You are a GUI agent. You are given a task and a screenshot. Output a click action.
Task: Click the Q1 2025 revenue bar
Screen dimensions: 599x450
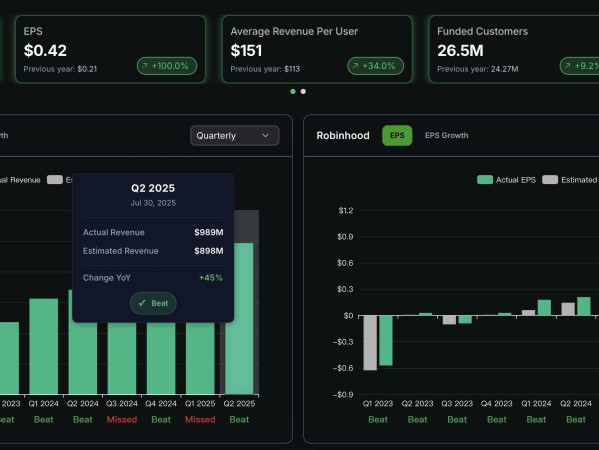click(x=200, y=358)
